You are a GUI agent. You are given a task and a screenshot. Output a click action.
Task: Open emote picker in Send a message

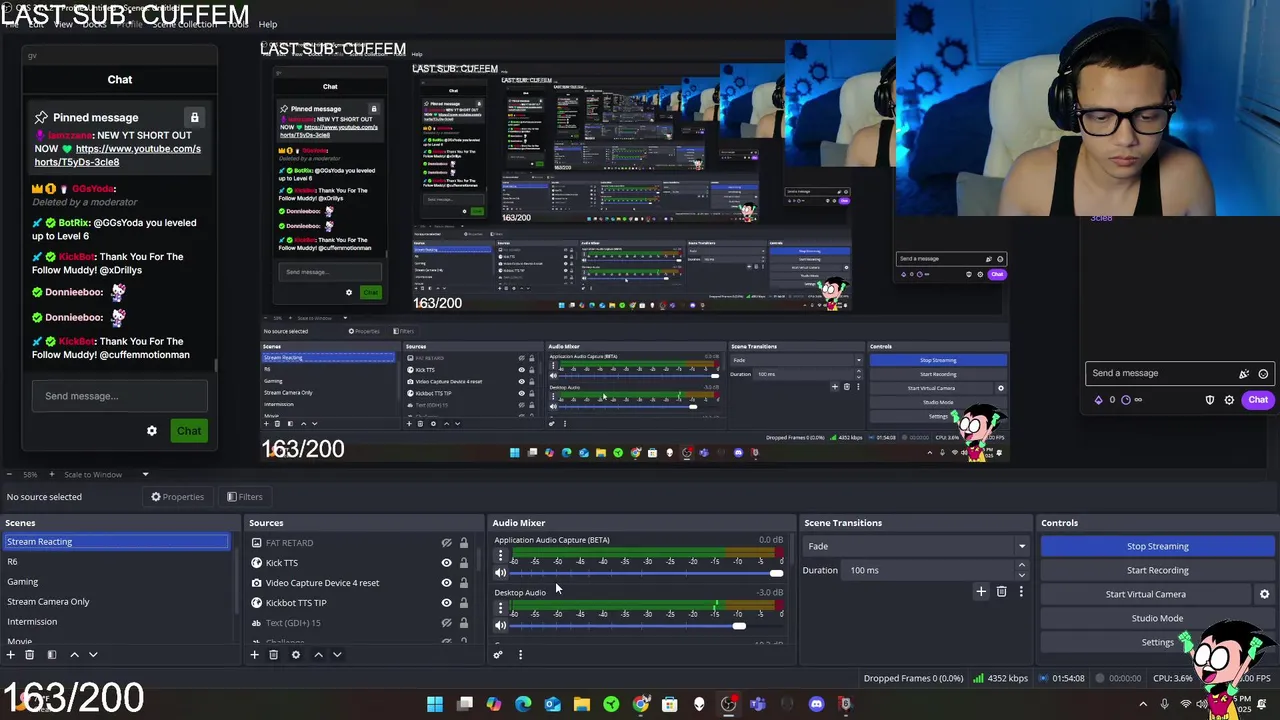(1263, 374)
